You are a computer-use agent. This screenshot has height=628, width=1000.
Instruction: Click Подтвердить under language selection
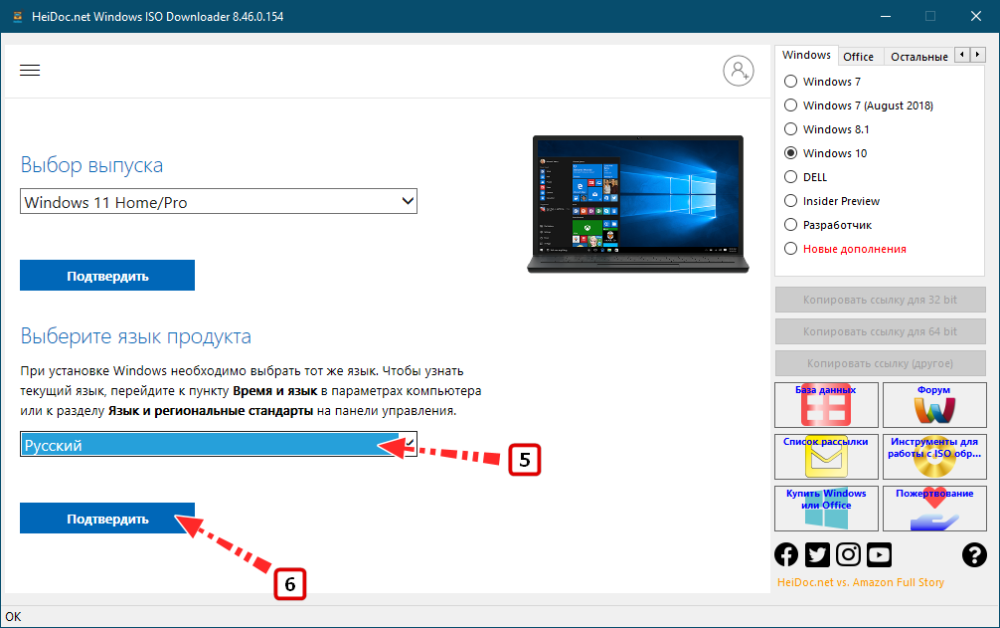[107, 518]
